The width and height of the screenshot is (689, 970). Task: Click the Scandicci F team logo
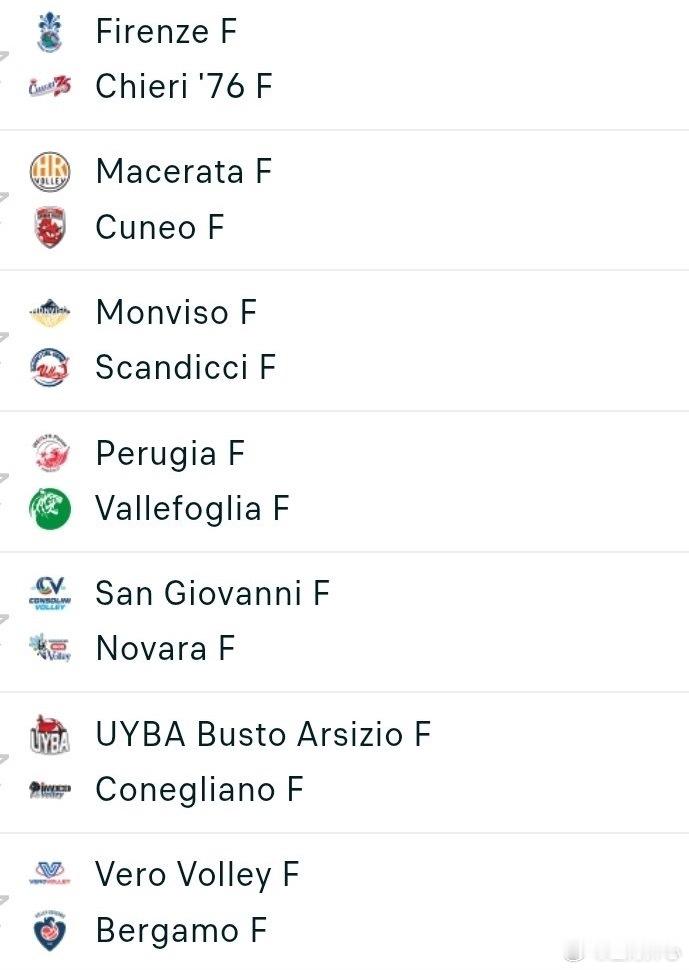[49, 368]
